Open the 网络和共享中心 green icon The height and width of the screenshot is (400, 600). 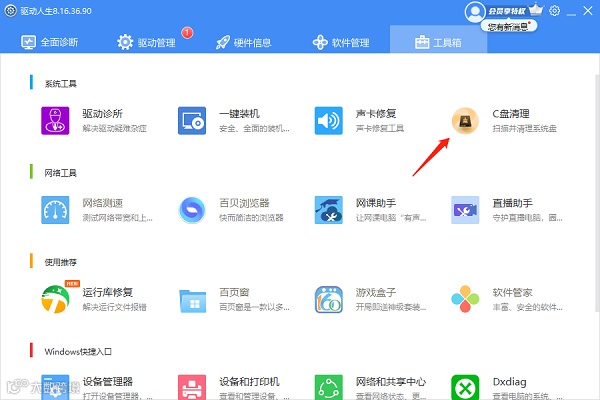click(328, 387)
